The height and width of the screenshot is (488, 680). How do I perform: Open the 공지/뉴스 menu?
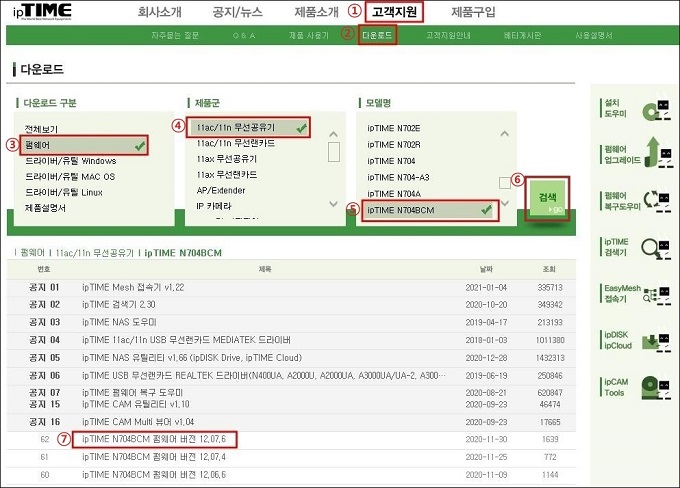coord(238,12)
